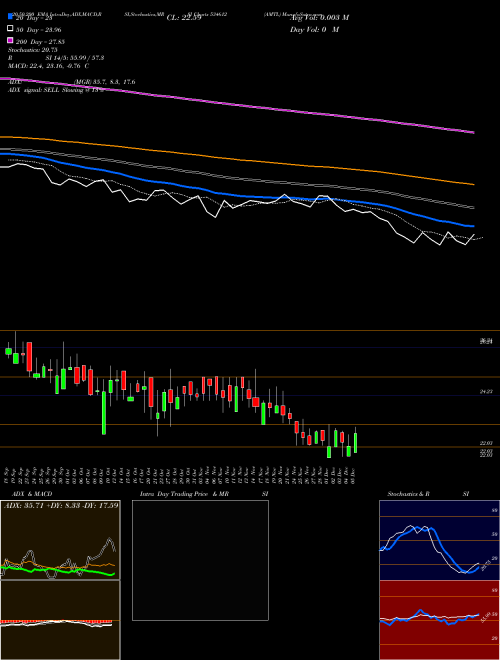The width and height of the screenshot is (500, 660).
Task: Open the ADX indicator mini chart
Action: [x=60, y=540]
